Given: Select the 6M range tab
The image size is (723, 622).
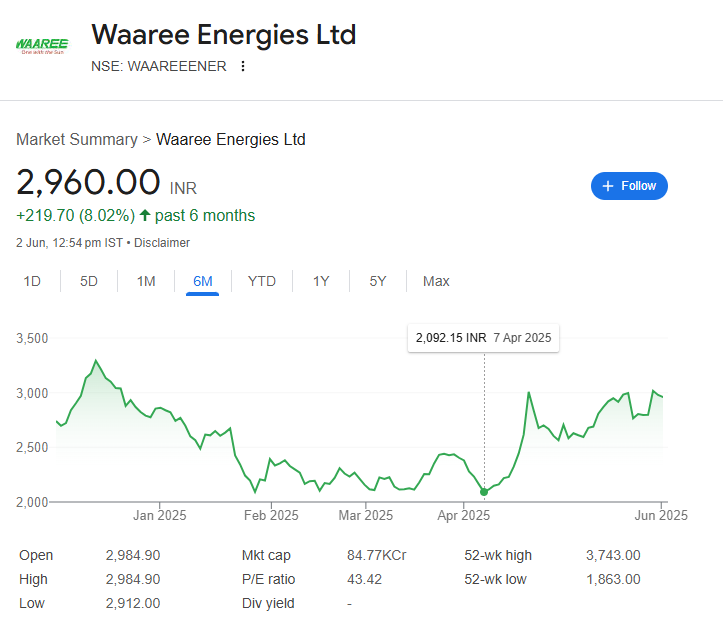Looking at the screenshot, I should [x=202, y=281].
